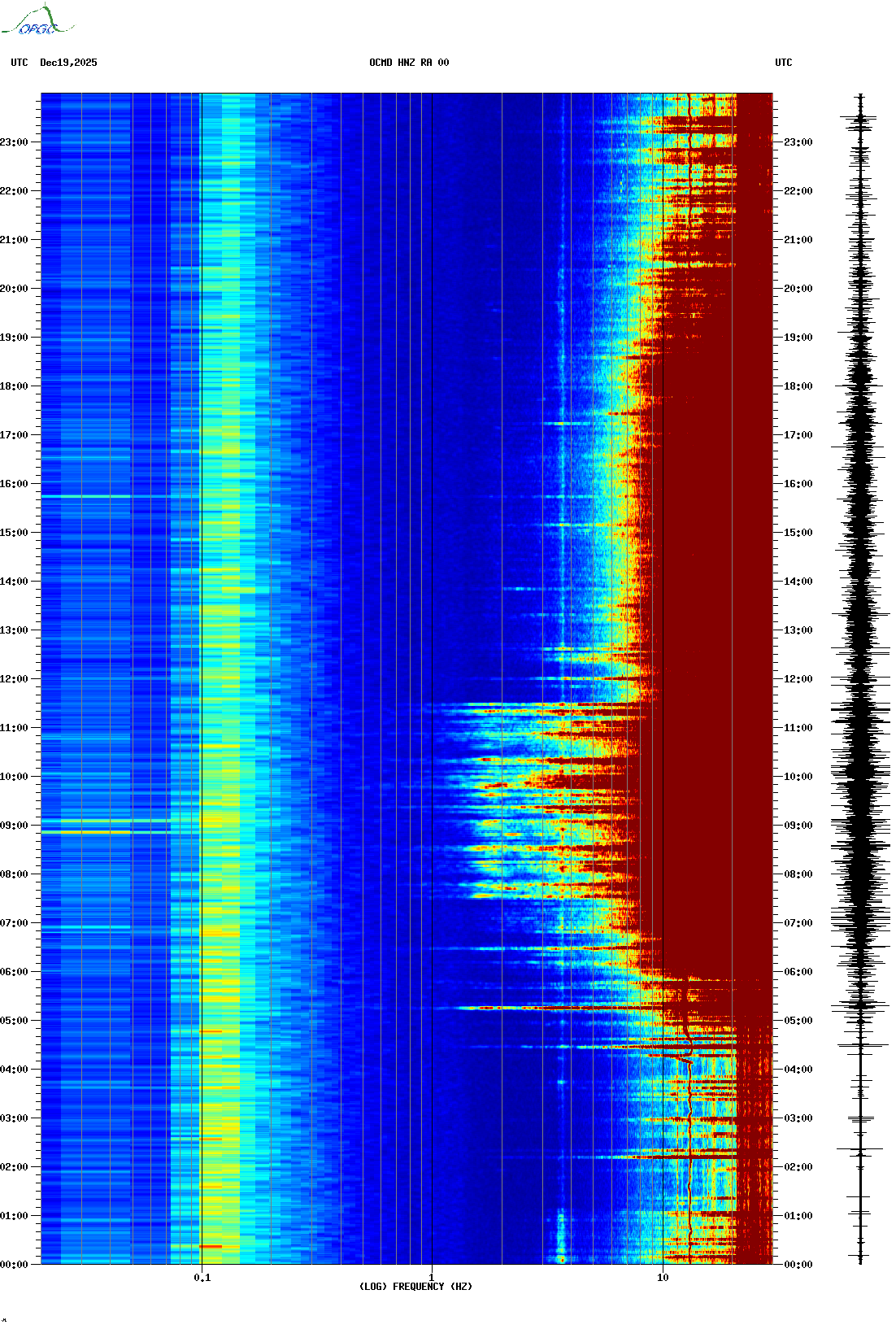This screenshot has width=896, height=1329.
Task: Click the 10 Hz frequency axis label
Action: coord(663,1277)
